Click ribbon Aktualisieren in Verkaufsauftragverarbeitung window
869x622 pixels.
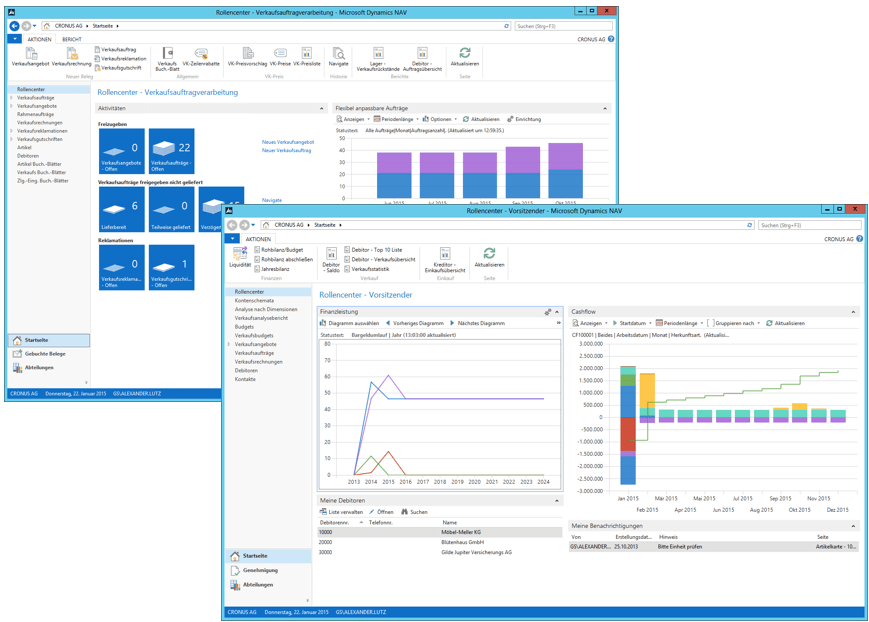[x=465, y=57]
